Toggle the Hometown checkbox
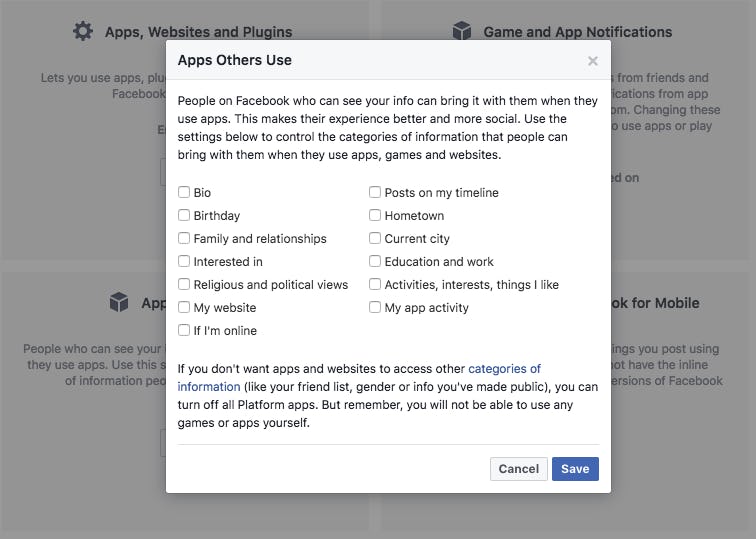 [x=375, y=215]
